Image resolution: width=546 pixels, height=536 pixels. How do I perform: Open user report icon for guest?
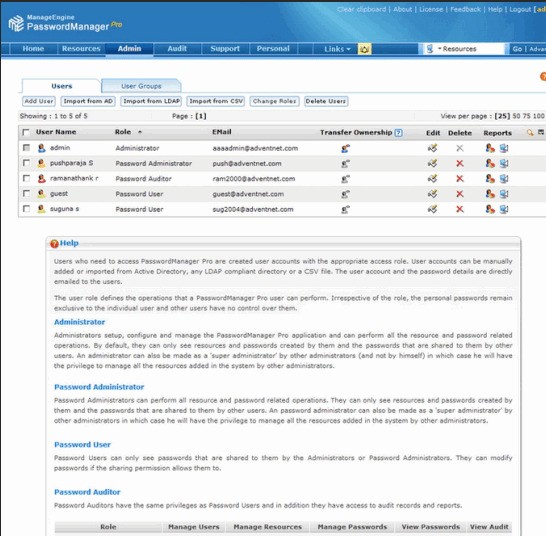point(490,194)
